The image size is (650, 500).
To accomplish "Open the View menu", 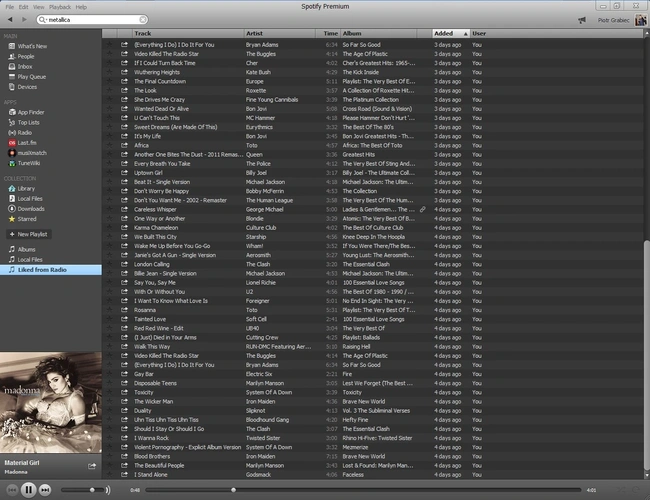I will [39, 7].
